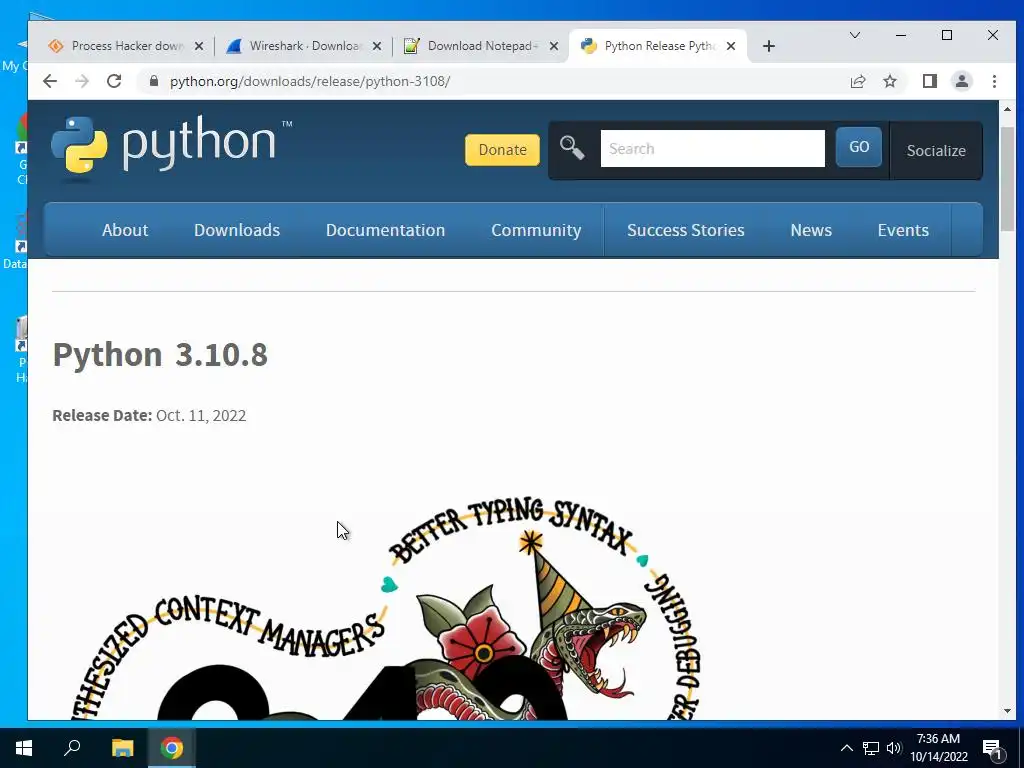Click the yellow Donate button
This screenshot has width=1024, height=768.
pos(502,150)
